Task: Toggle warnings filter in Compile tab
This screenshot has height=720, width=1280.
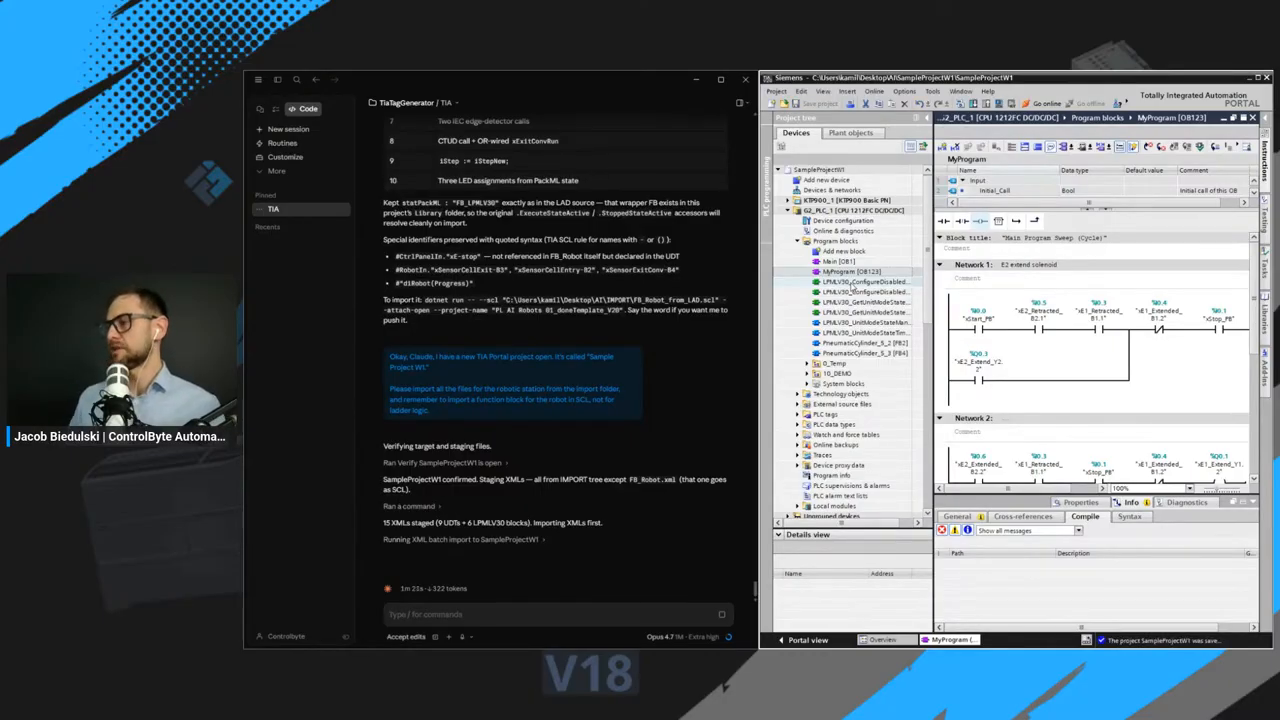Action: (x=954, y=530)
